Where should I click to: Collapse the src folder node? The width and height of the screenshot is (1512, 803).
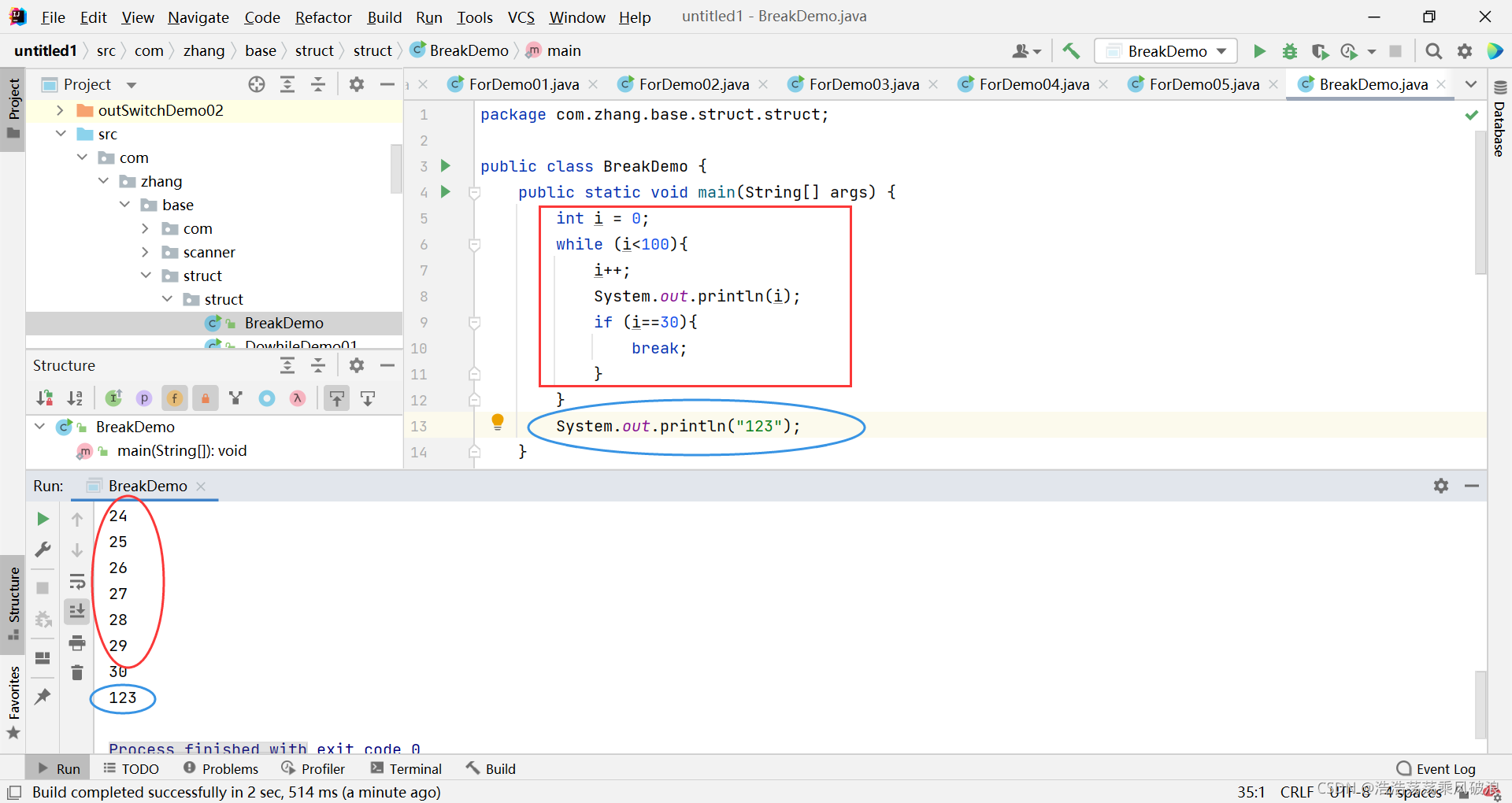point(61,134)
